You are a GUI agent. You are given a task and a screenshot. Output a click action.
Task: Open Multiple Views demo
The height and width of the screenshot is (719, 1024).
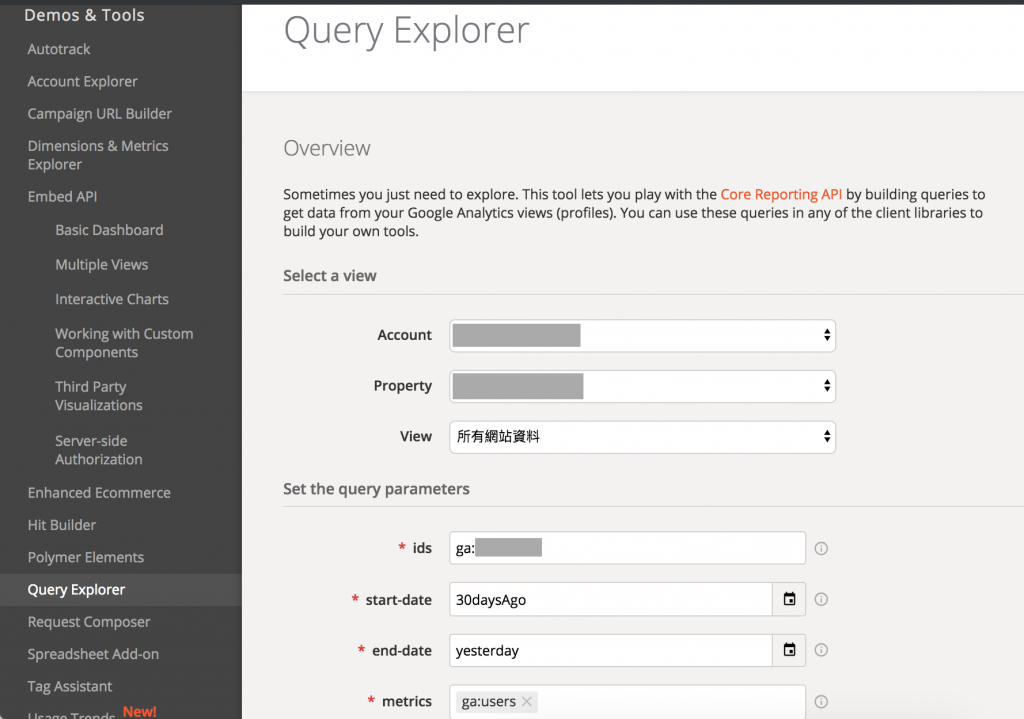click(101, 264)
